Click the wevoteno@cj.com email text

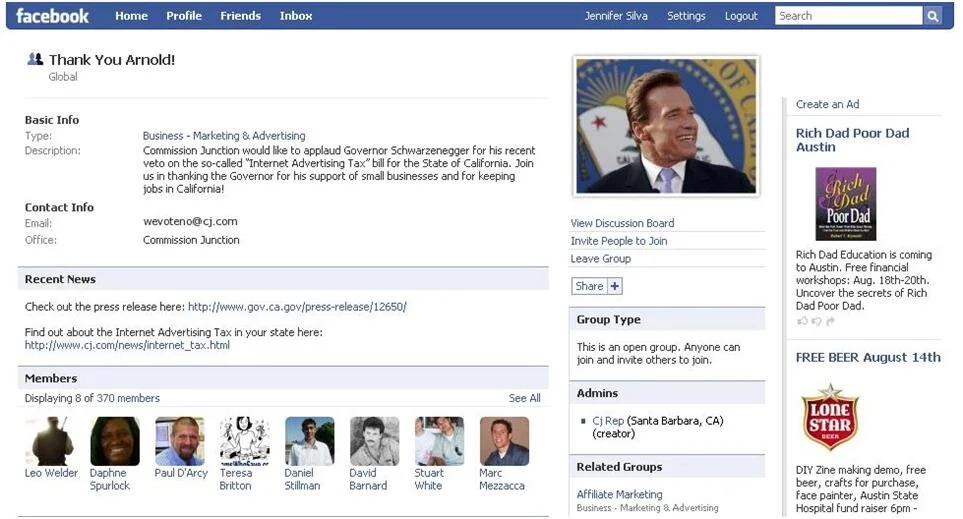click(190, 222)
